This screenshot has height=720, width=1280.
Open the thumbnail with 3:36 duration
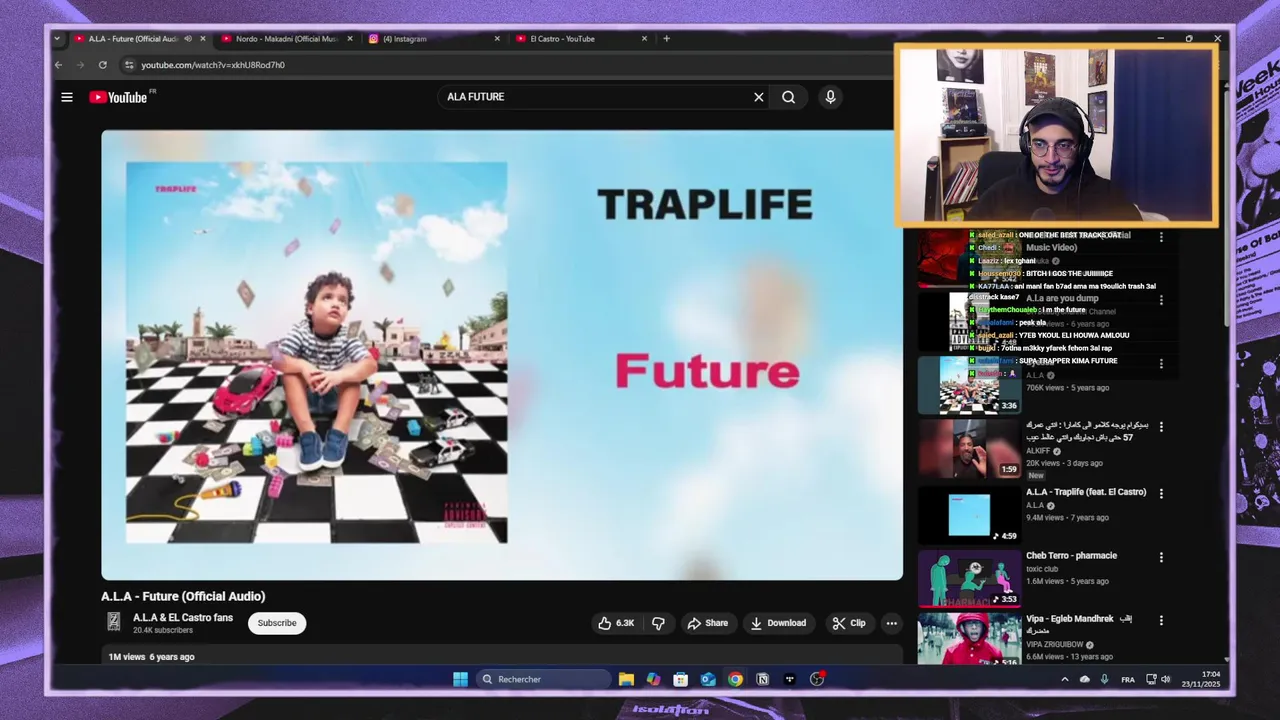pos(970,385)
